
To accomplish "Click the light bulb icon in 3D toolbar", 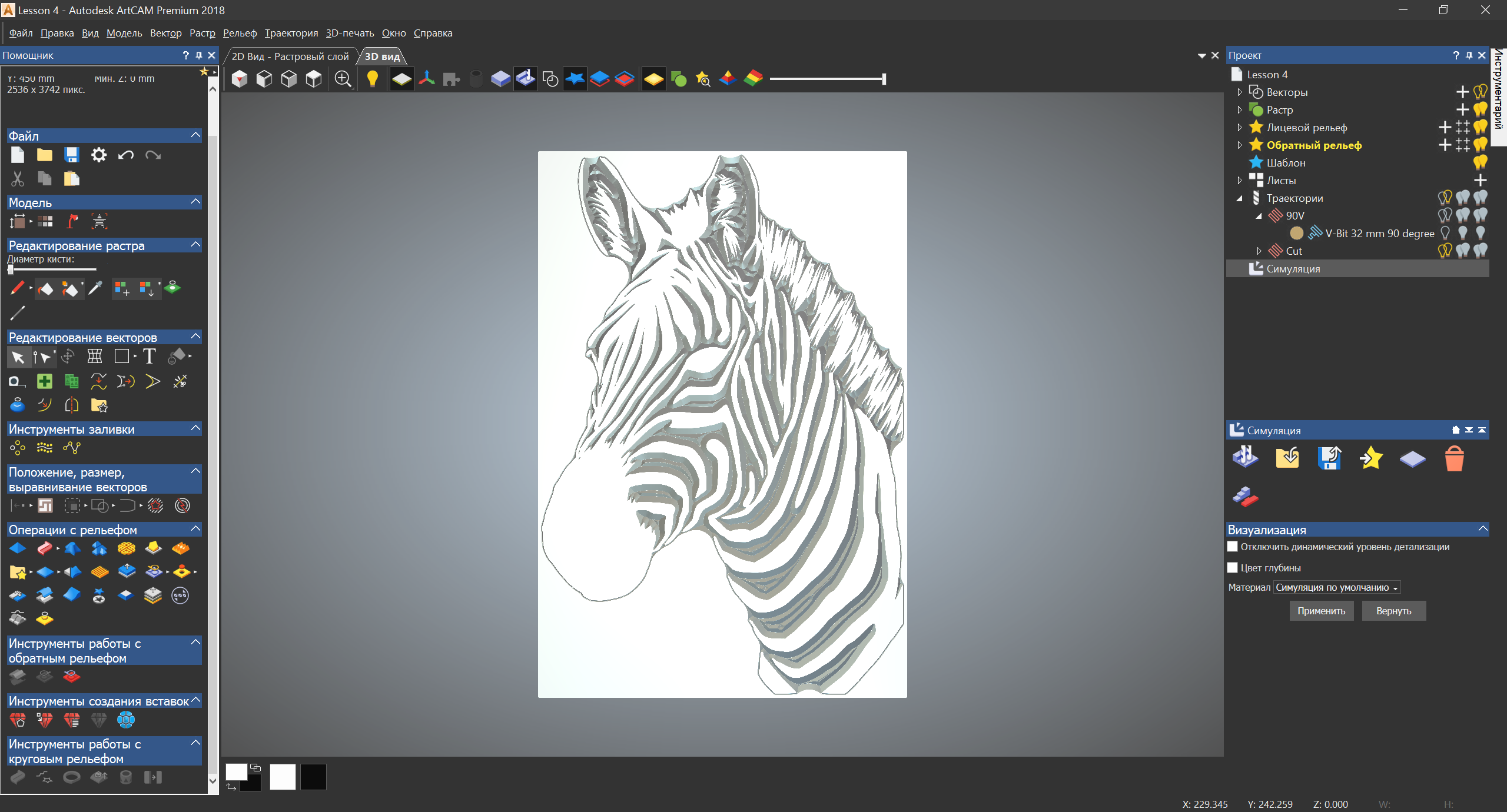I will click(x=372, y=79).
